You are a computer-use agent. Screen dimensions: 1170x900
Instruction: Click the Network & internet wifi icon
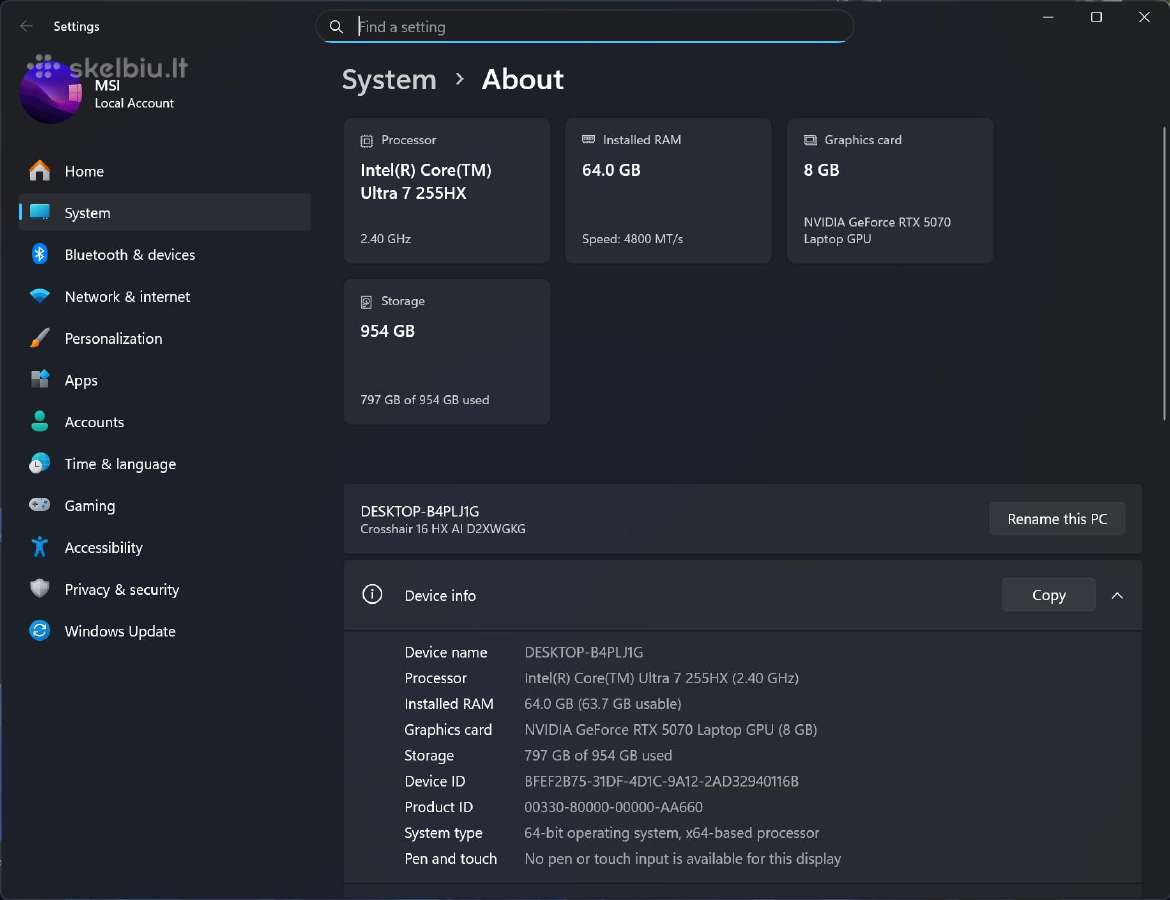[x=40, y=296]
